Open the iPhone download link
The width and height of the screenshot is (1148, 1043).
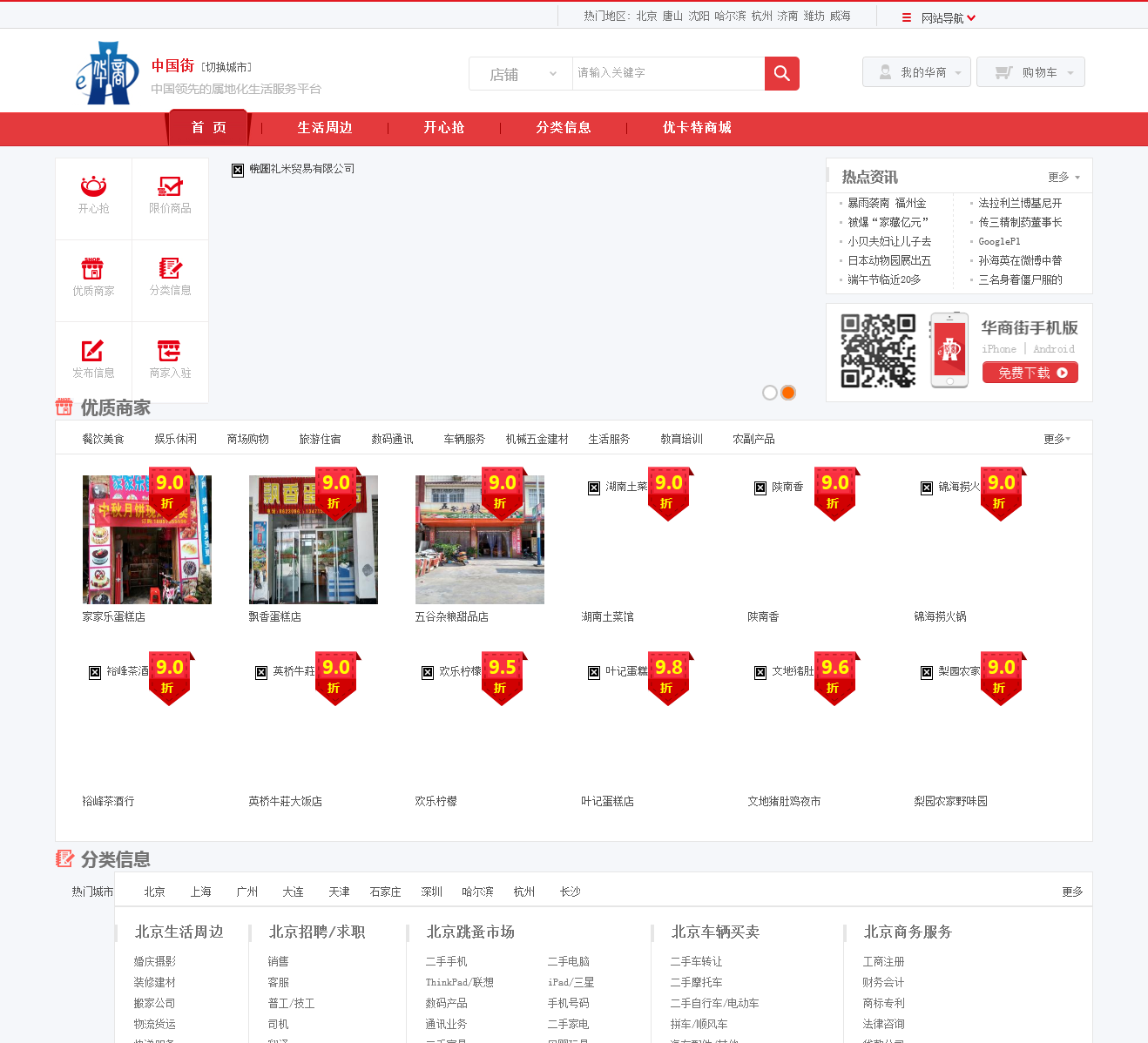coord(999,349)
